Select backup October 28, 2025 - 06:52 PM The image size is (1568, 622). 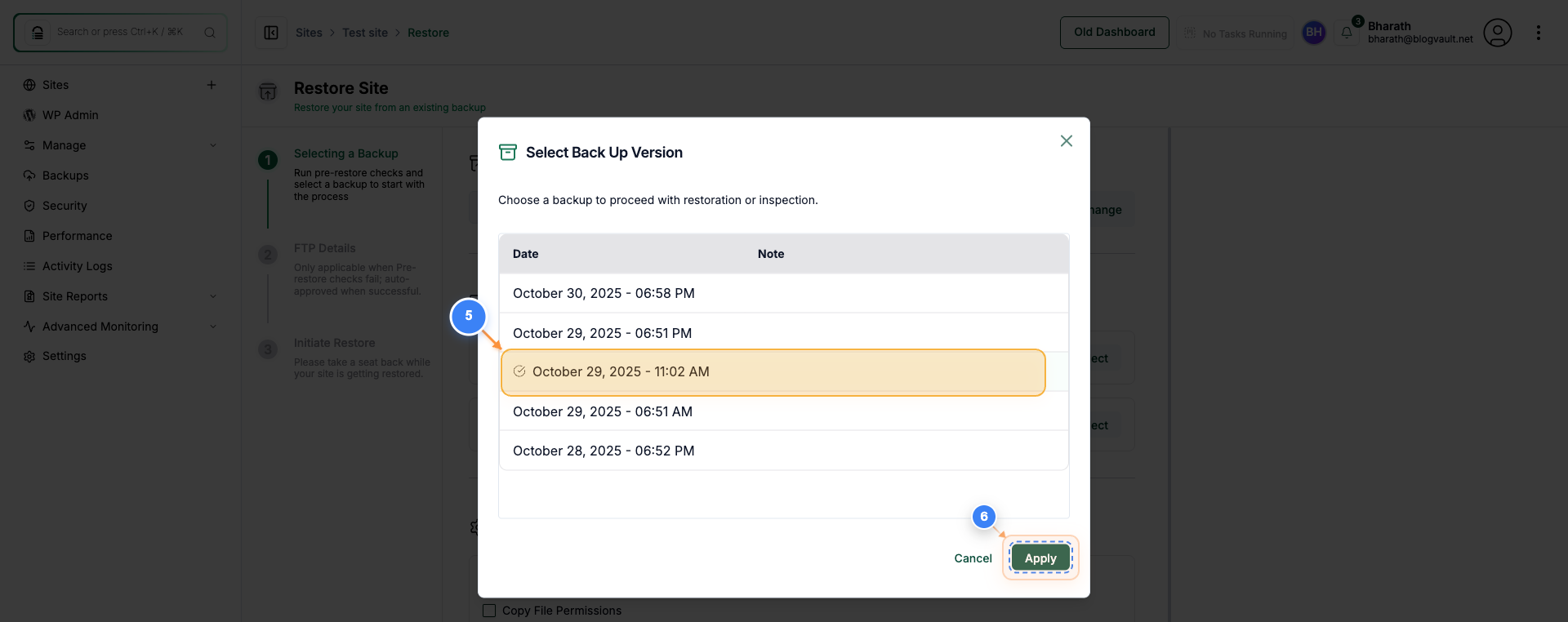(784, 451)
